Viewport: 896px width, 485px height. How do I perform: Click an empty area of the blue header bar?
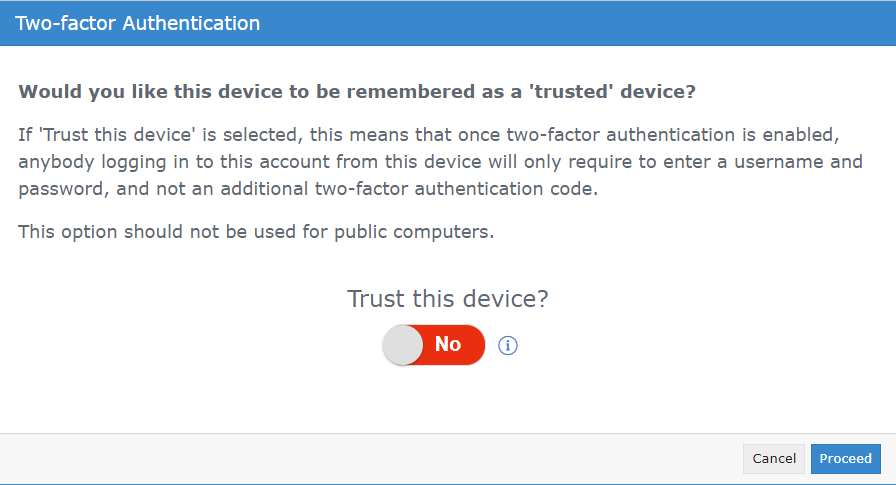(x=571, y=23)
